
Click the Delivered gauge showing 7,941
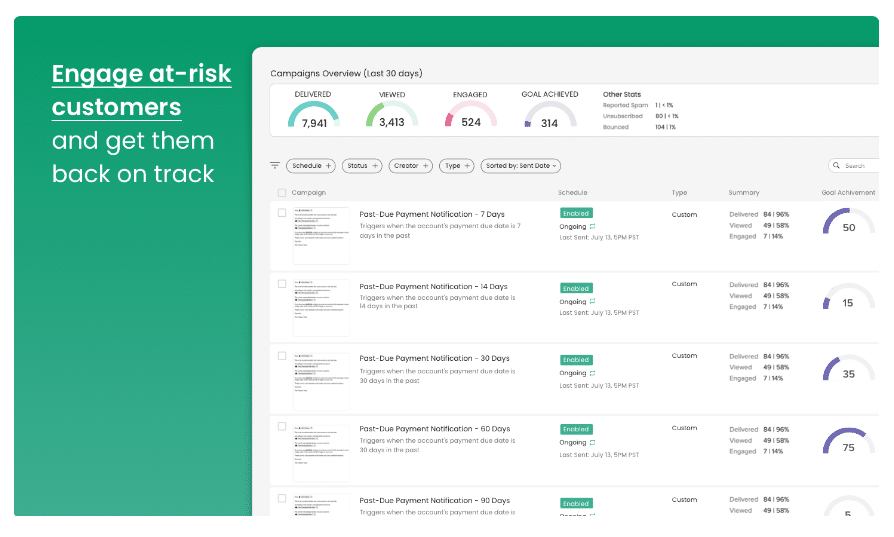point(313,117)
